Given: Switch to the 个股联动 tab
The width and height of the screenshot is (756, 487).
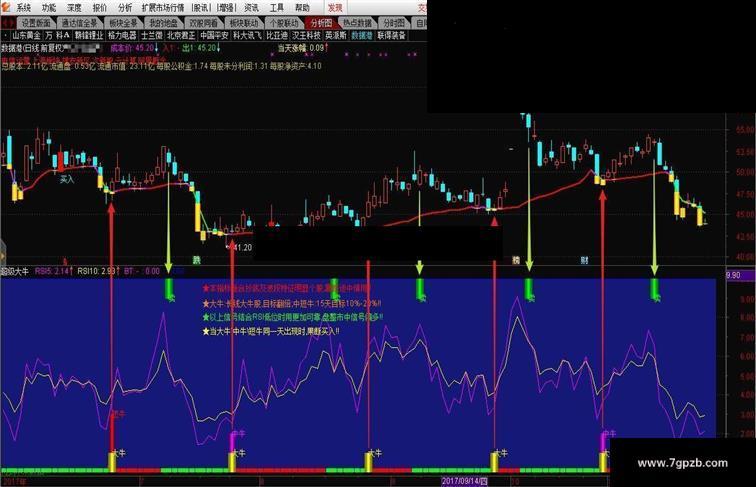Looking at the screenshot, I should [x=284, y=23].
